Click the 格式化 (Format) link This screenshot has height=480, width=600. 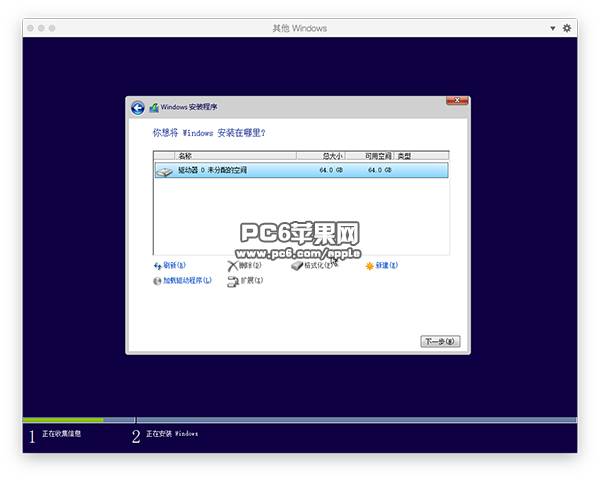(318, 265)
